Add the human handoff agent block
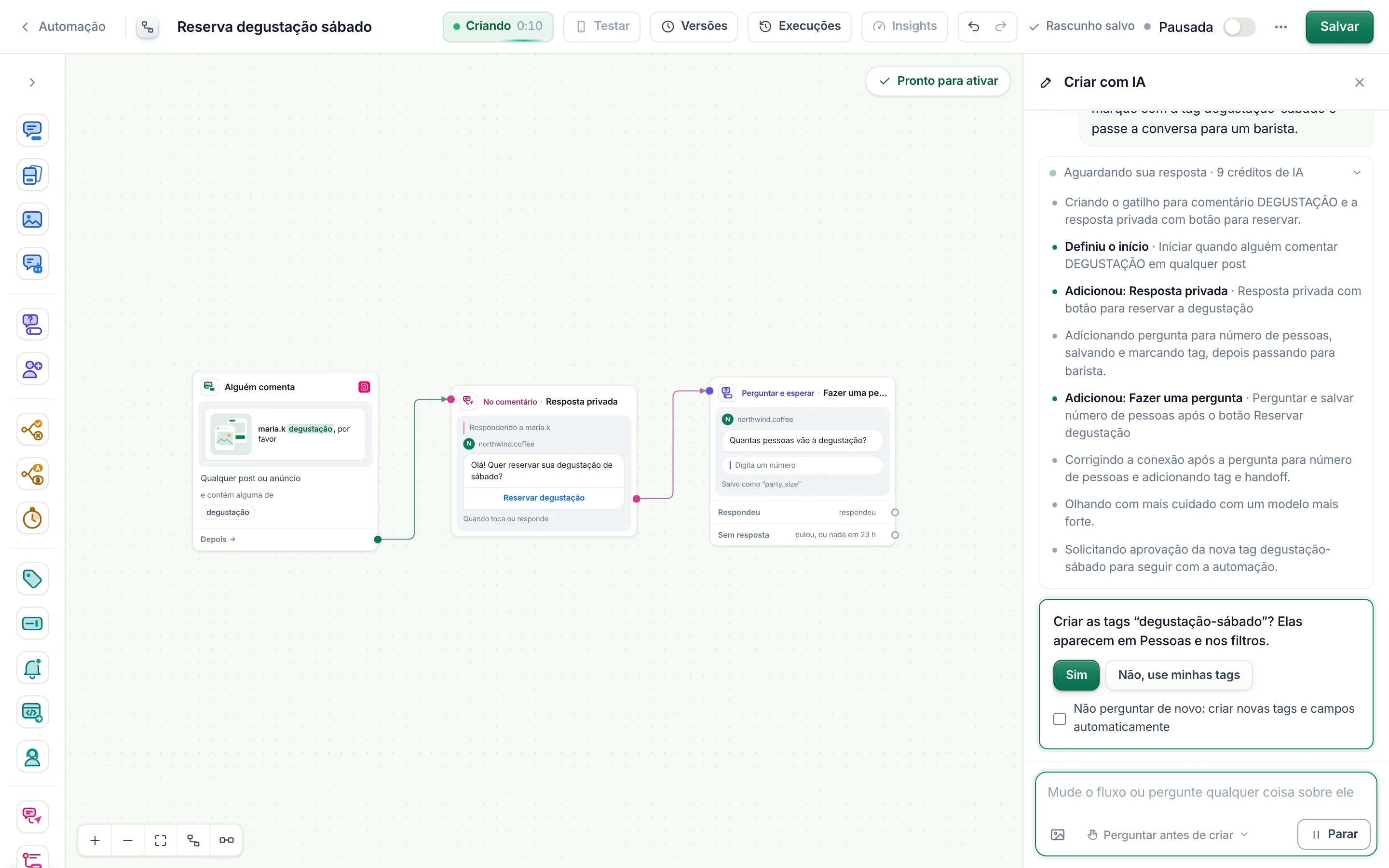 tap(32, 757)
